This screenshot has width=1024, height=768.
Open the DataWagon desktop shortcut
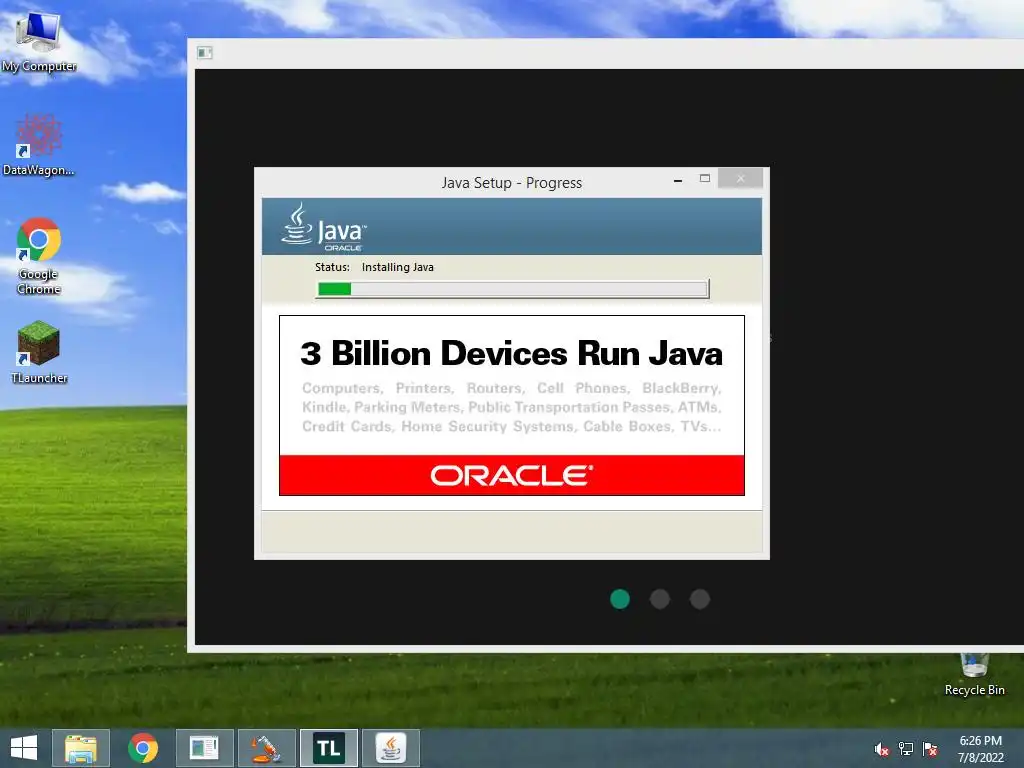pos(39,145)
